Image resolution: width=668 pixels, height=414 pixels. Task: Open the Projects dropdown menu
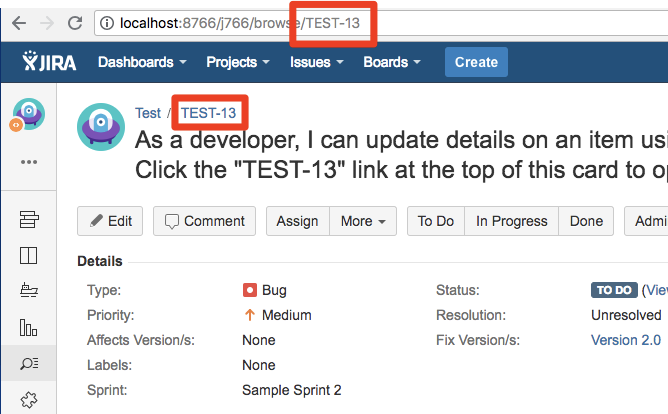(x=238, y=62)
